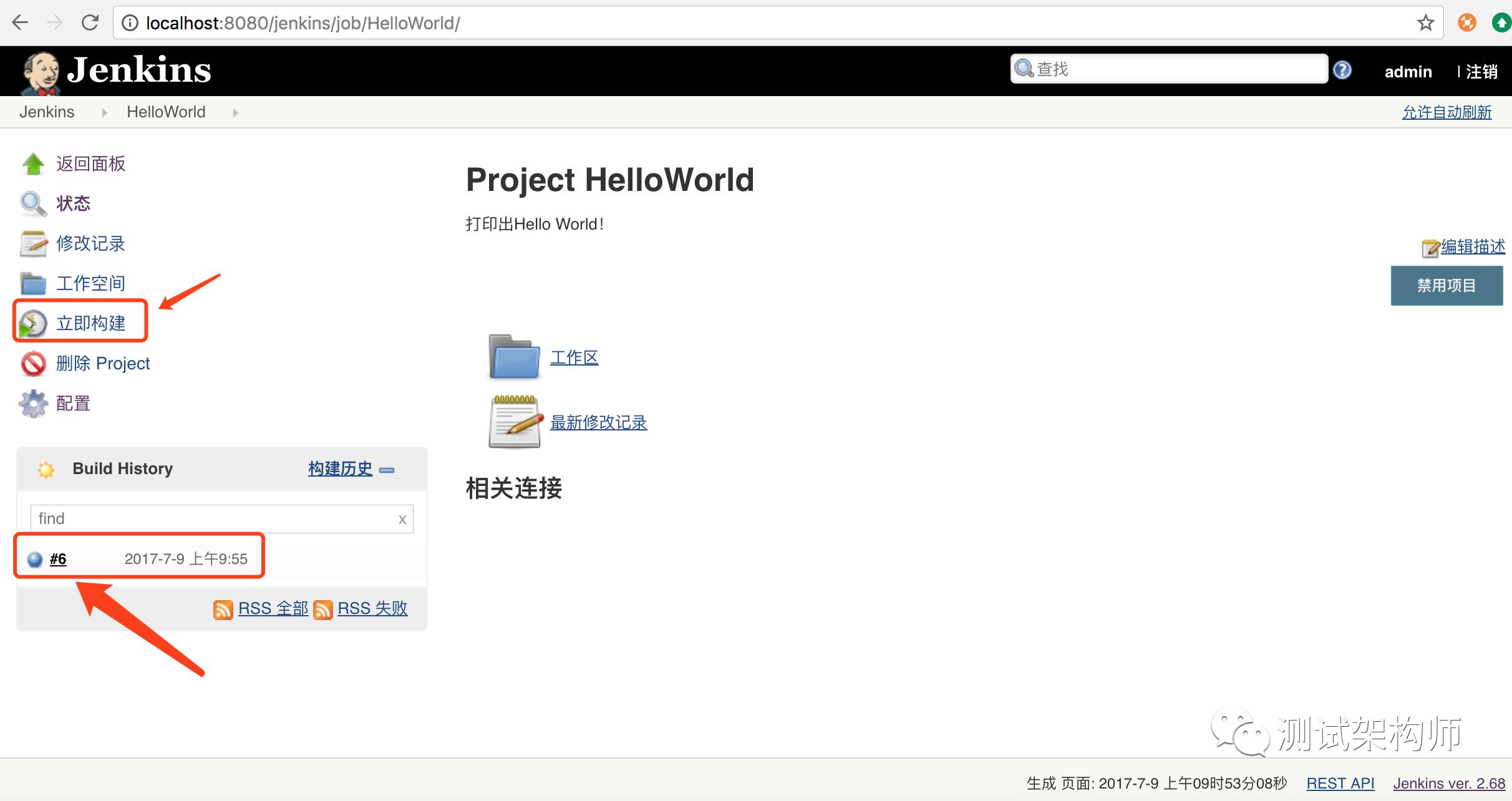Click the RSS icon beside RSS 全部
1512x801 pixels.
(x=223, y=609)
